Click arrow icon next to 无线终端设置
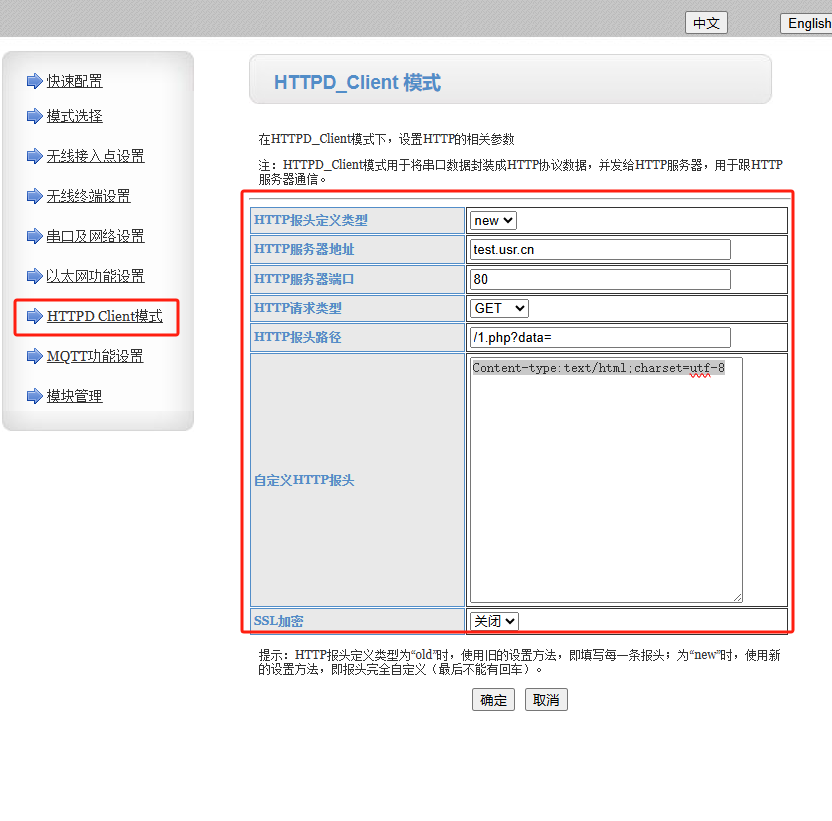This screenshot has height=821, width=832. [34, 196]
